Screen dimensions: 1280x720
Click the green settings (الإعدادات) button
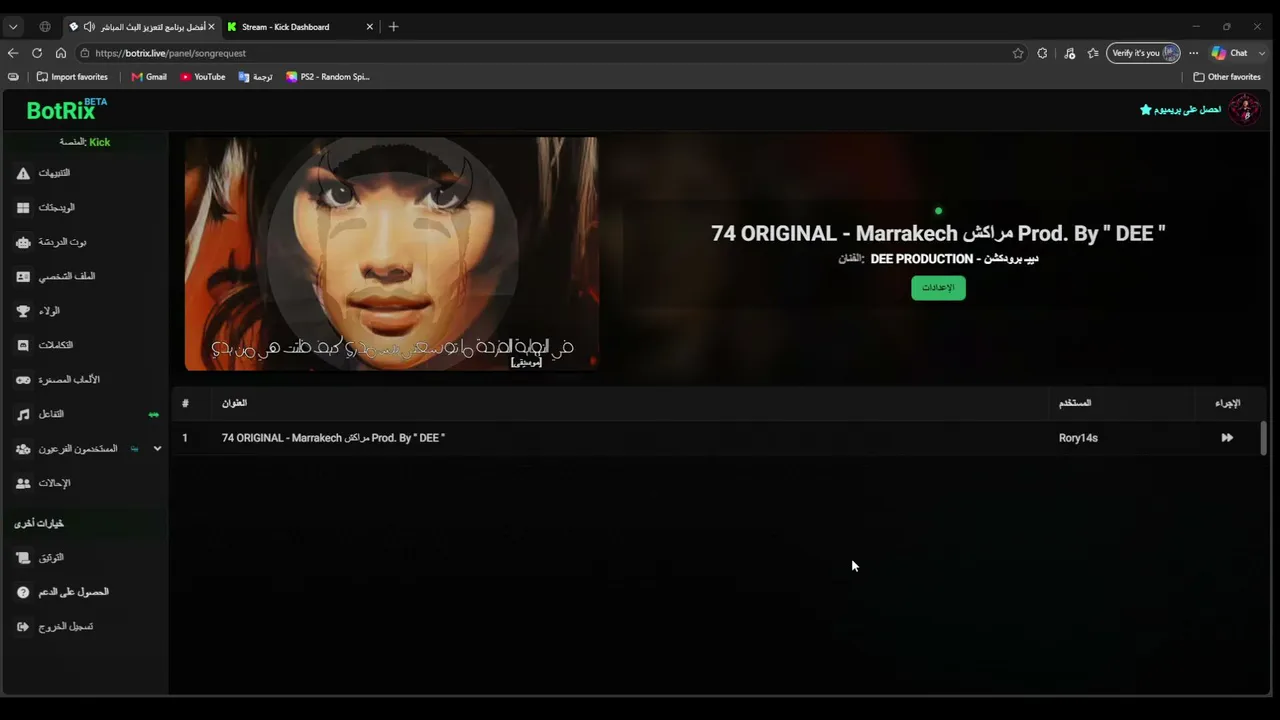[x=938, y=288]
